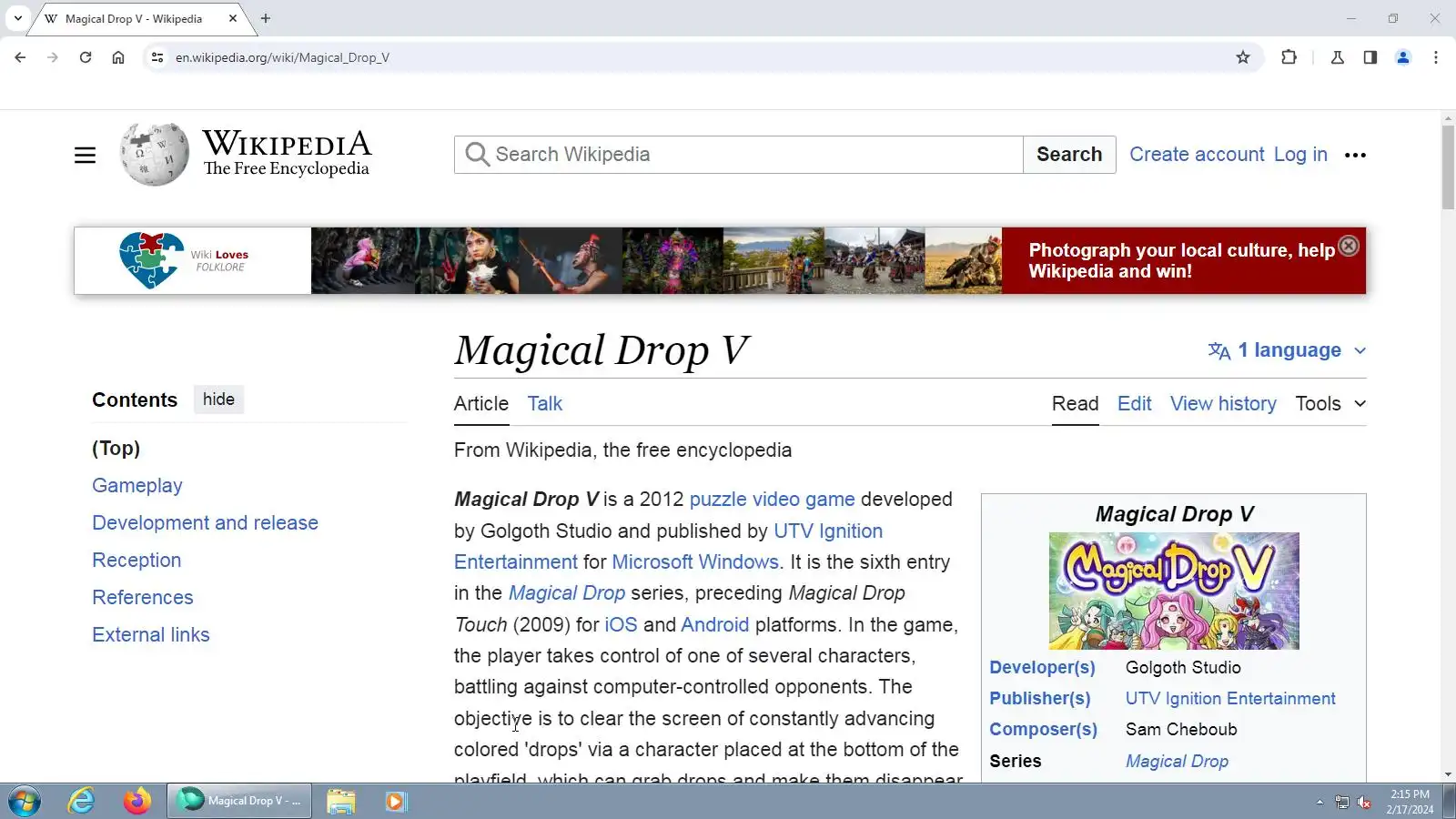Click the volume speaker tray icon
This screenshot has width=1456, height=819.
1363,802
